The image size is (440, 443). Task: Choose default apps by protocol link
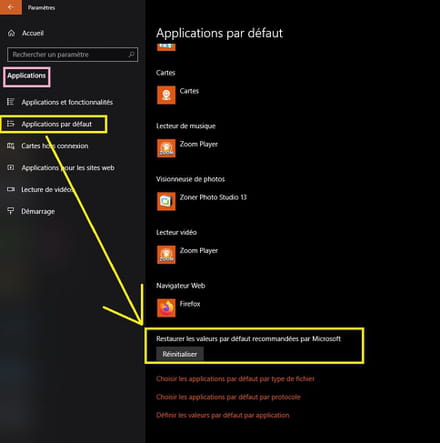pyautogui.click(x=228, y=397)
